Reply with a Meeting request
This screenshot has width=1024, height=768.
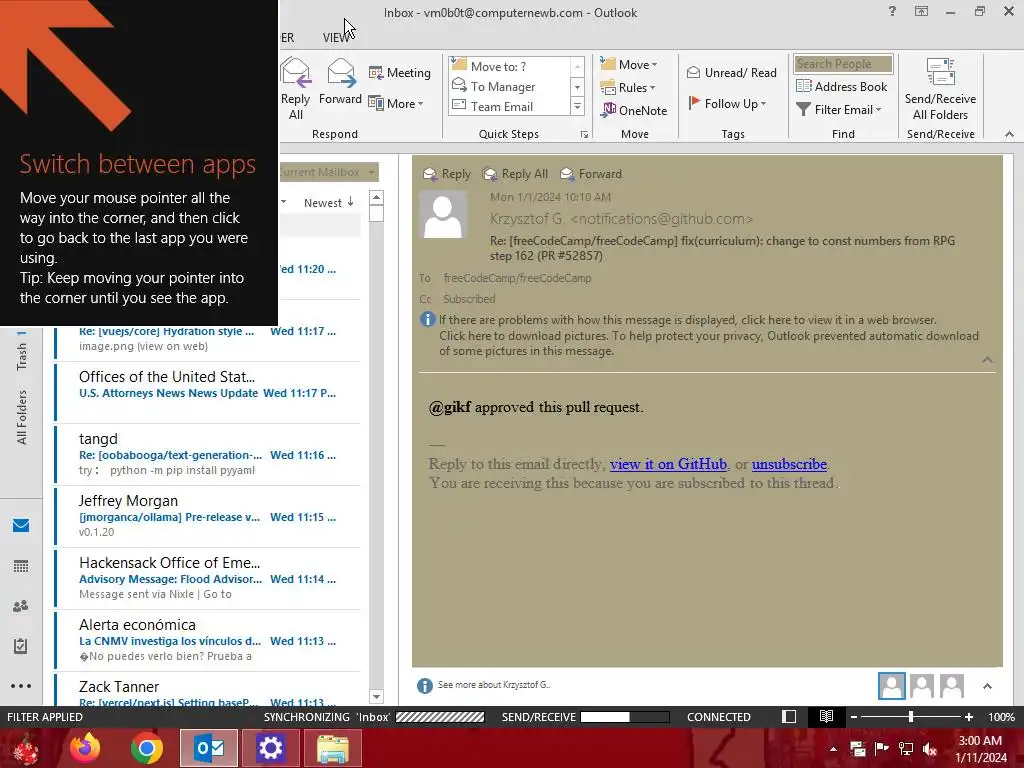pos(400,72)
